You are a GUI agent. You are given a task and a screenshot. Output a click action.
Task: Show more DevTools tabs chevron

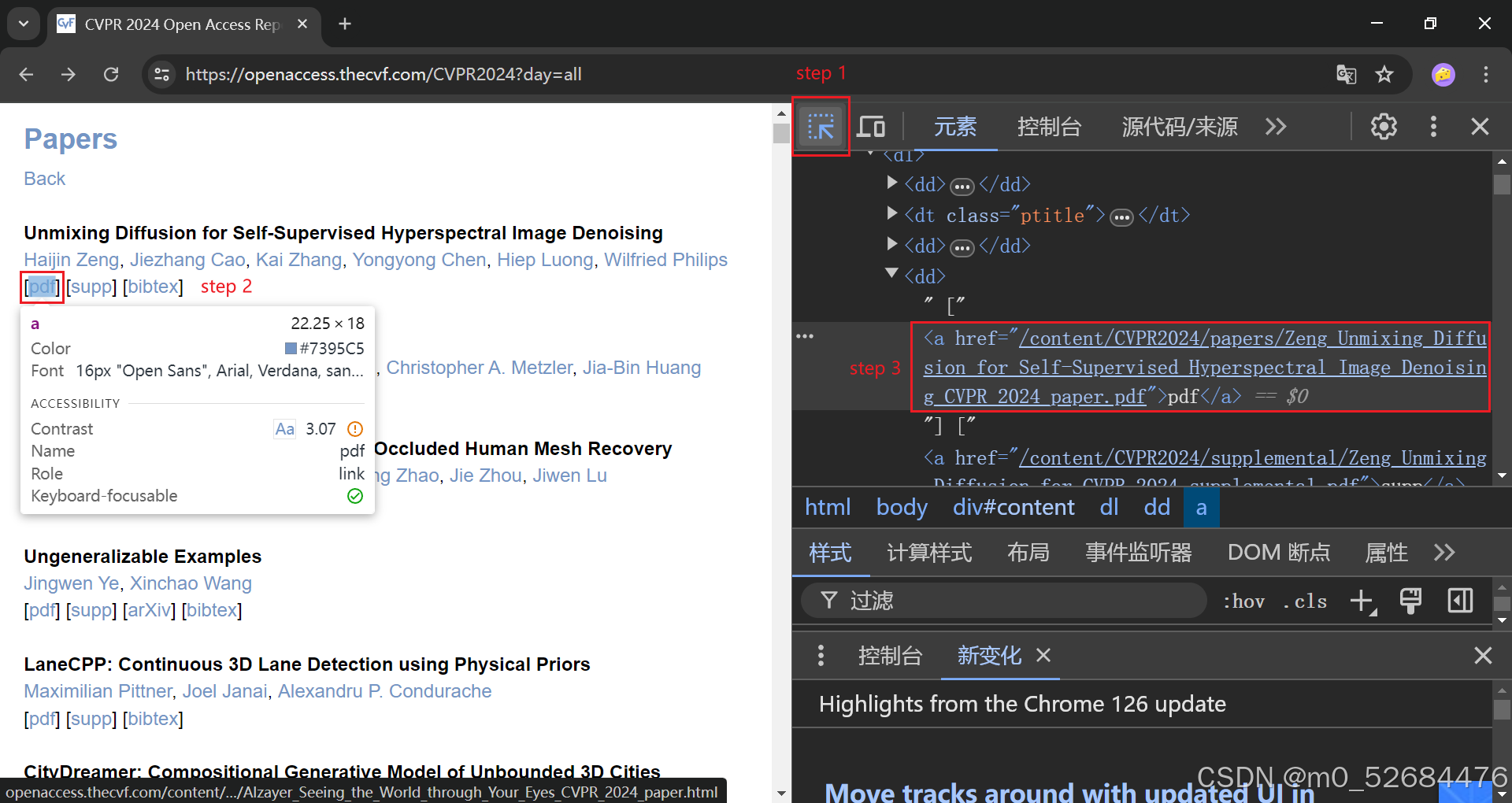(x=1276, y=127)
